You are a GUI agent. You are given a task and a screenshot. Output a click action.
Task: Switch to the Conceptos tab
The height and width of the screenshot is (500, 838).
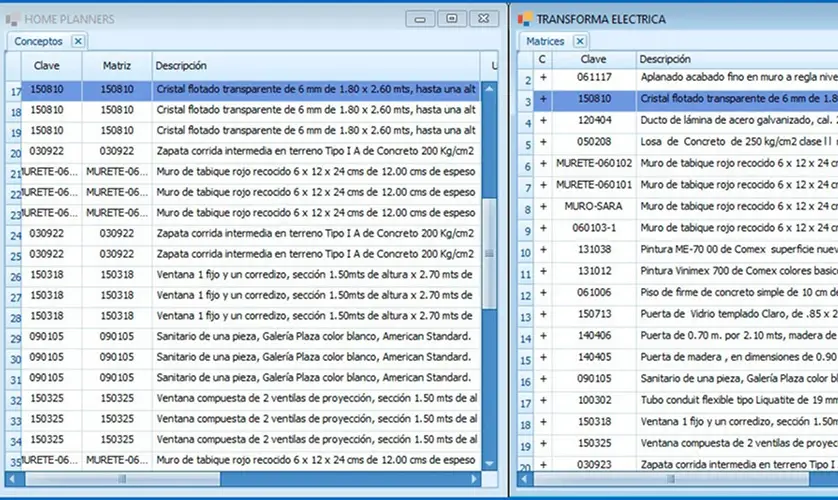tap(38, 41)
